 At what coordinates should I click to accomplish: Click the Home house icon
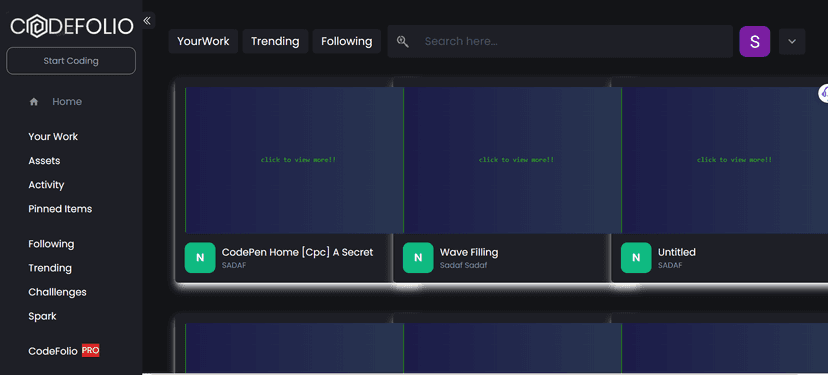34,102
